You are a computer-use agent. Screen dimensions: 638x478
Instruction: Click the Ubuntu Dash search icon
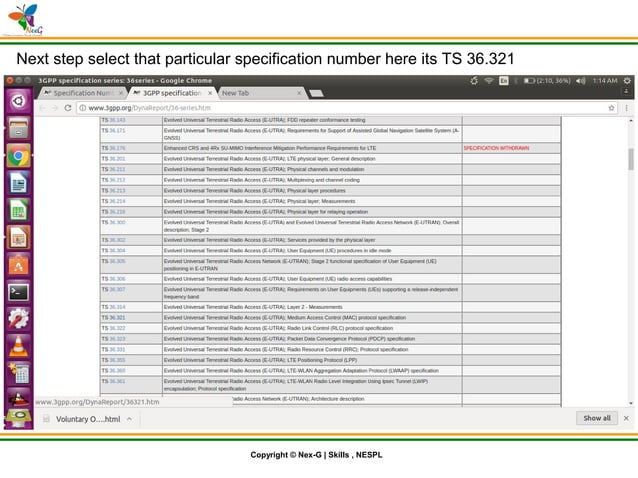18,101
